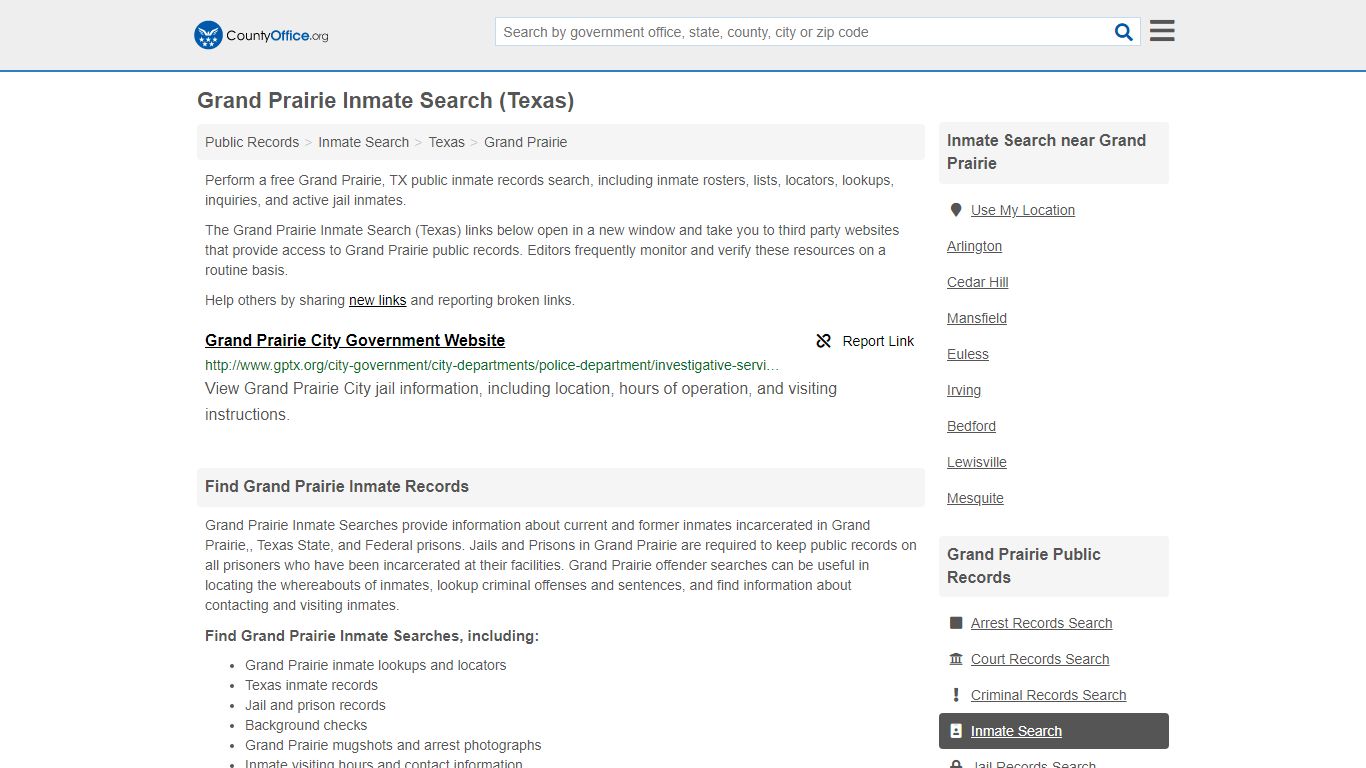
Task: Open Arrest Records Search link
Action: pyautogui.click(x=1041, y=623)
